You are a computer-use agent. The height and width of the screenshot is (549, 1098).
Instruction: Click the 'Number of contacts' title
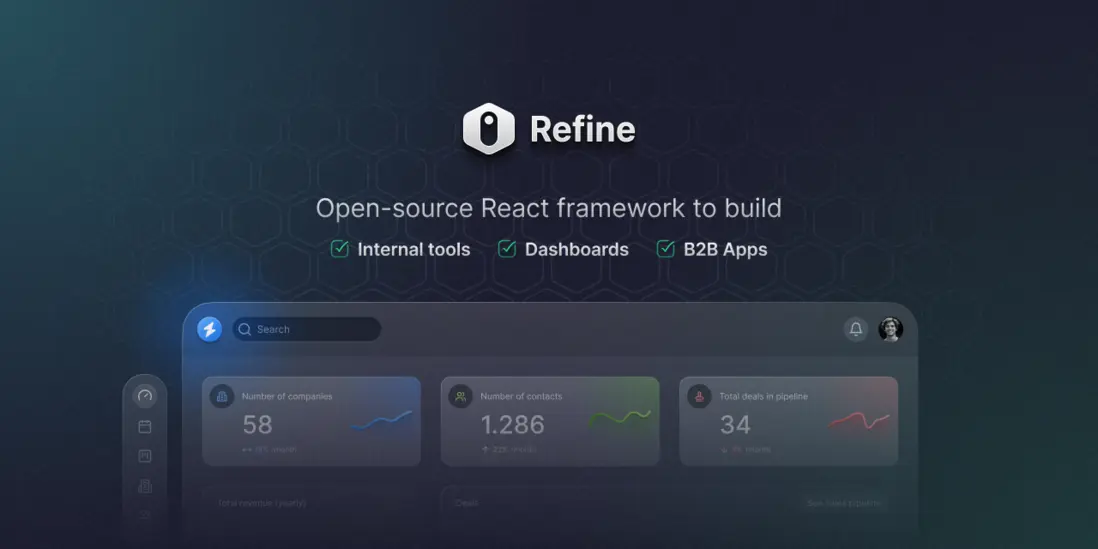pos(521,396)
